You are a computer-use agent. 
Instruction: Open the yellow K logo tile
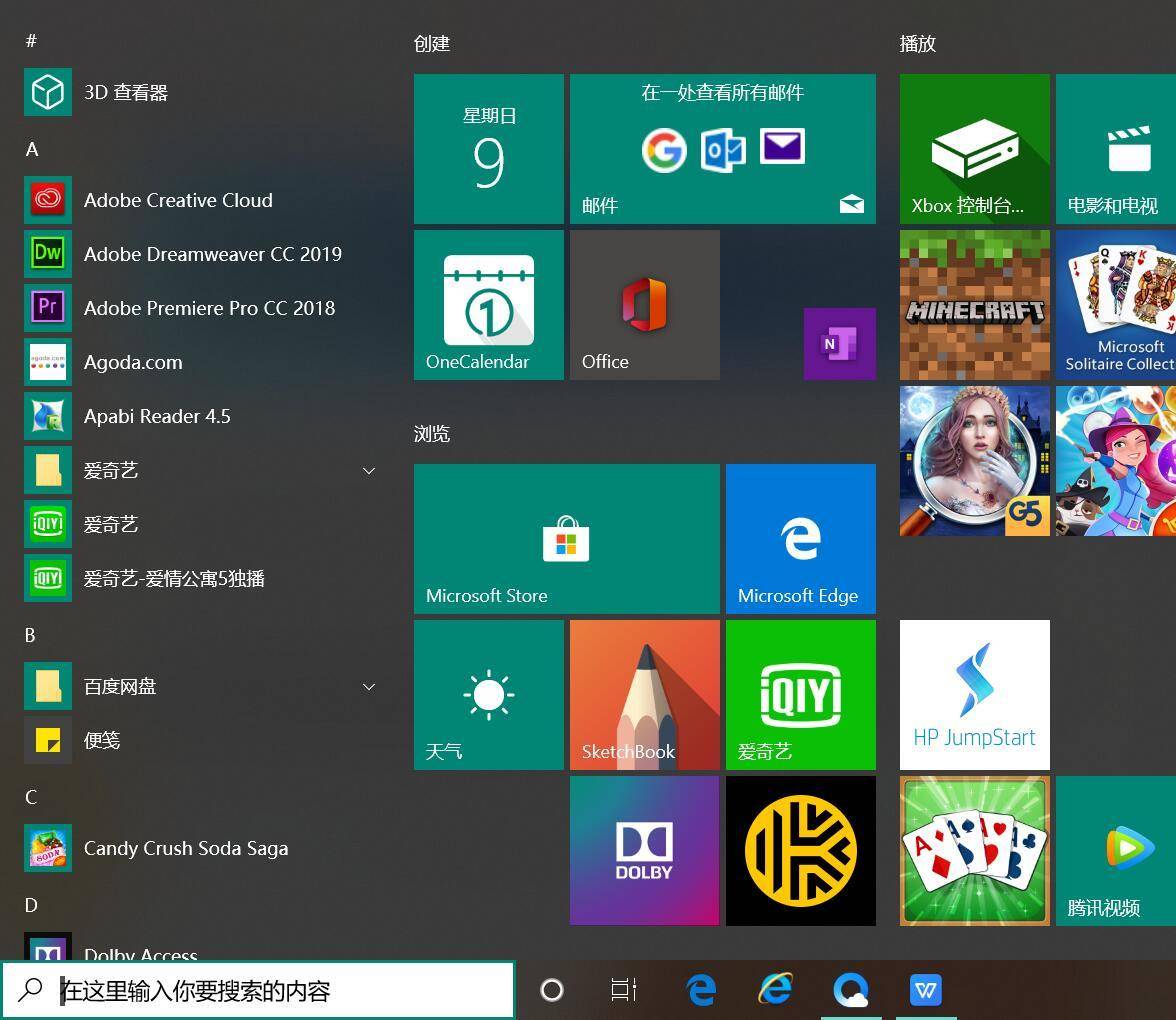801,851
